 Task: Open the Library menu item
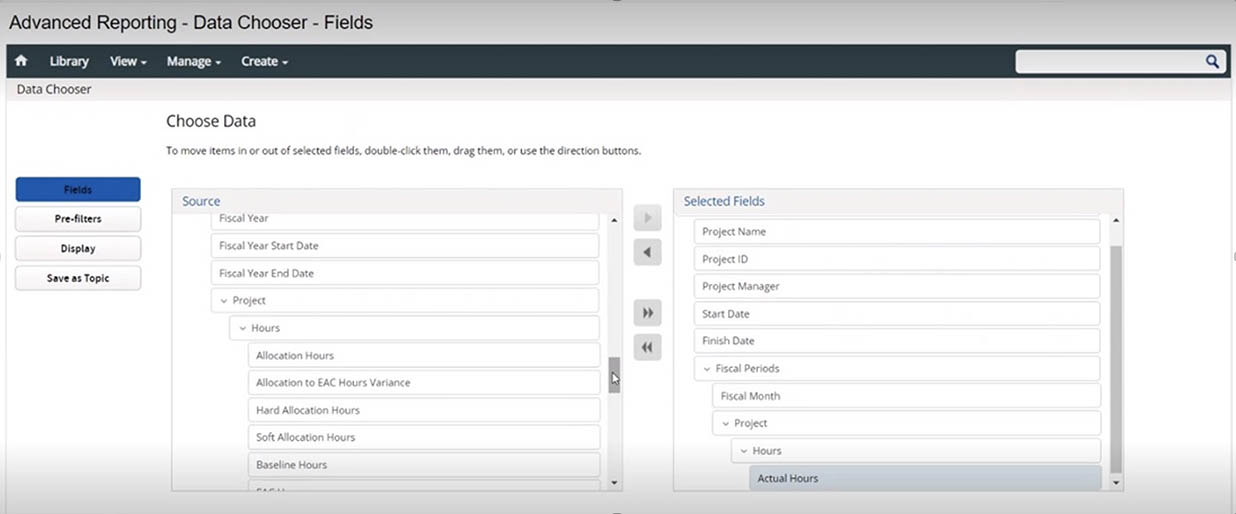pyautogui.click(x=69, y=61)
